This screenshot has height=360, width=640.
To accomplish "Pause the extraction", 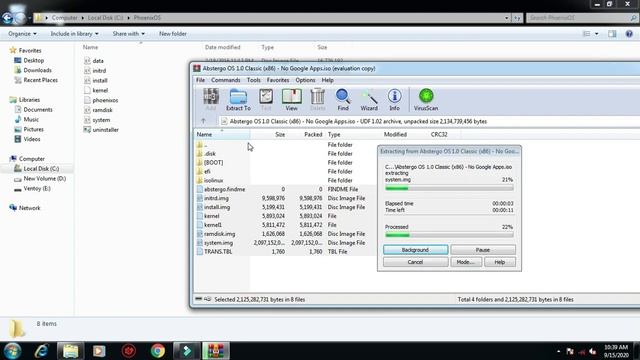I will tap(483, 250).
